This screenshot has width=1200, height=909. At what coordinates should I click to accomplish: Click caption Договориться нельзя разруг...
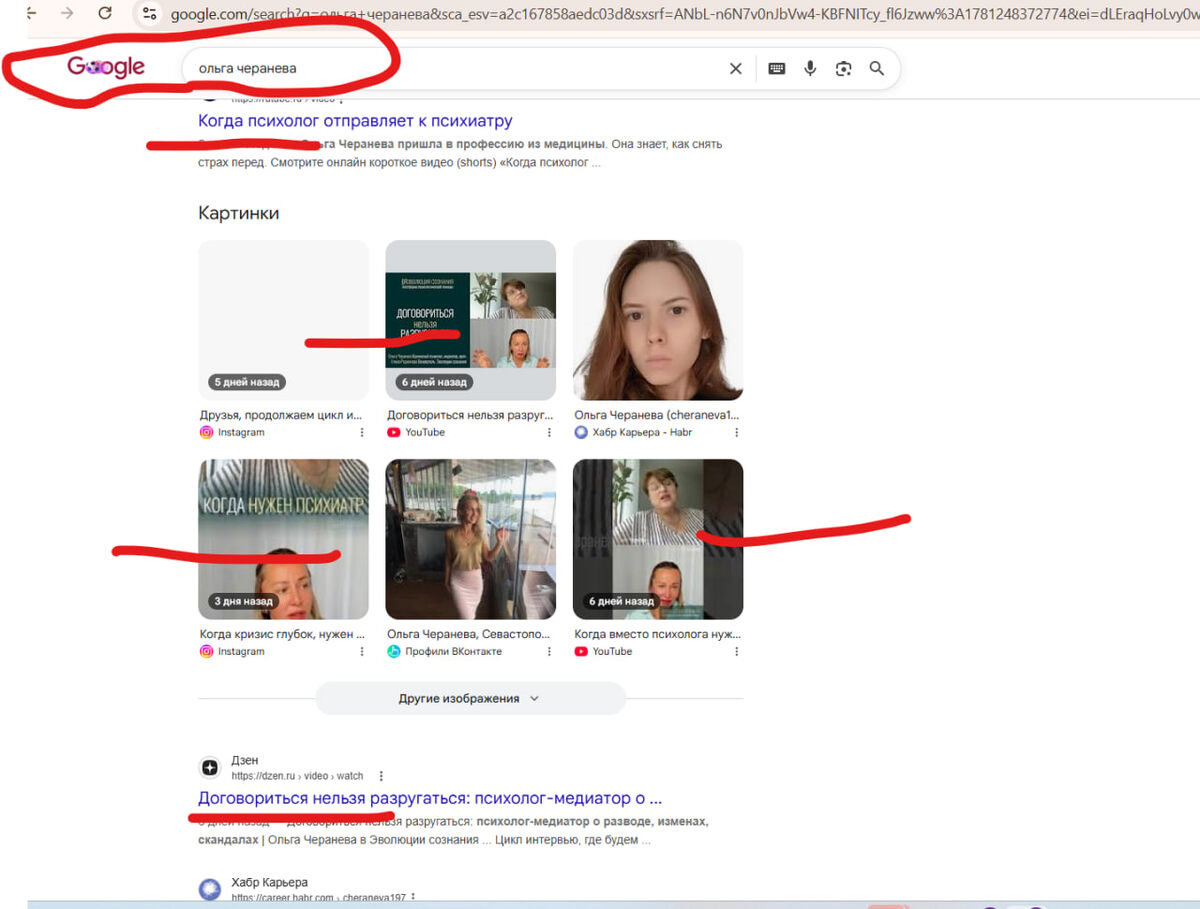(470, 414)
